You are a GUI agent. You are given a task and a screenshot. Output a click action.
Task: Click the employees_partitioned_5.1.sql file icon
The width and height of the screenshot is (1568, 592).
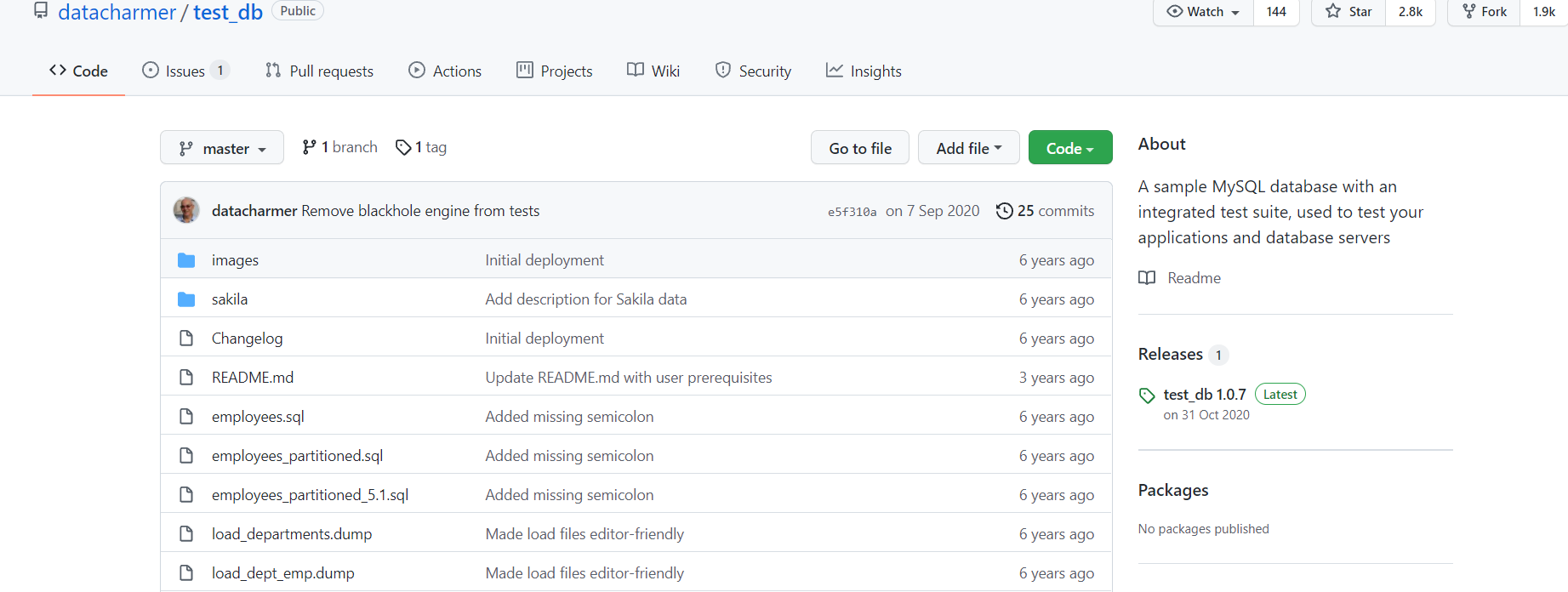point(186,495)
